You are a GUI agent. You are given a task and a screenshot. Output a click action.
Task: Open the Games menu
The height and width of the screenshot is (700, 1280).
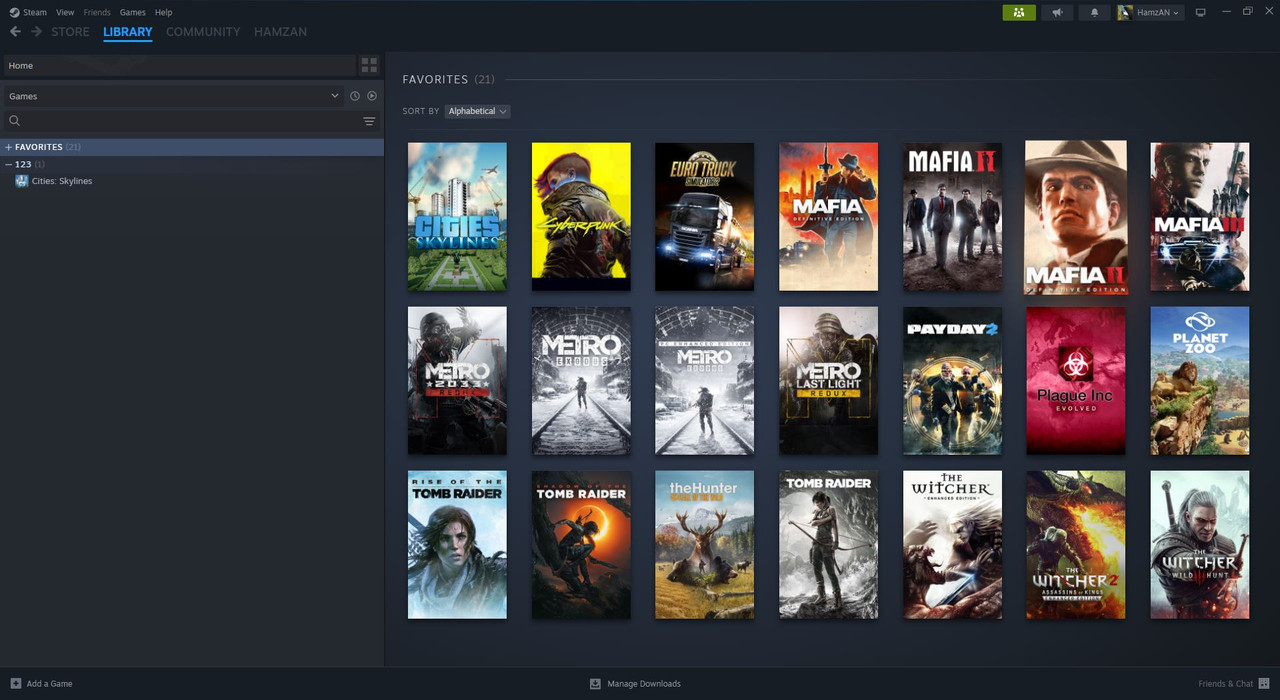[x=132, y=12]
